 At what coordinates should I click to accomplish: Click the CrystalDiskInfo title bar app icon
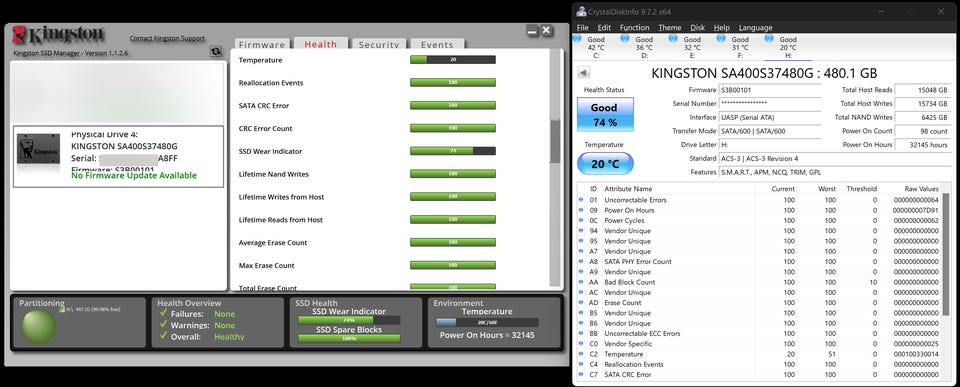[580, 11]
